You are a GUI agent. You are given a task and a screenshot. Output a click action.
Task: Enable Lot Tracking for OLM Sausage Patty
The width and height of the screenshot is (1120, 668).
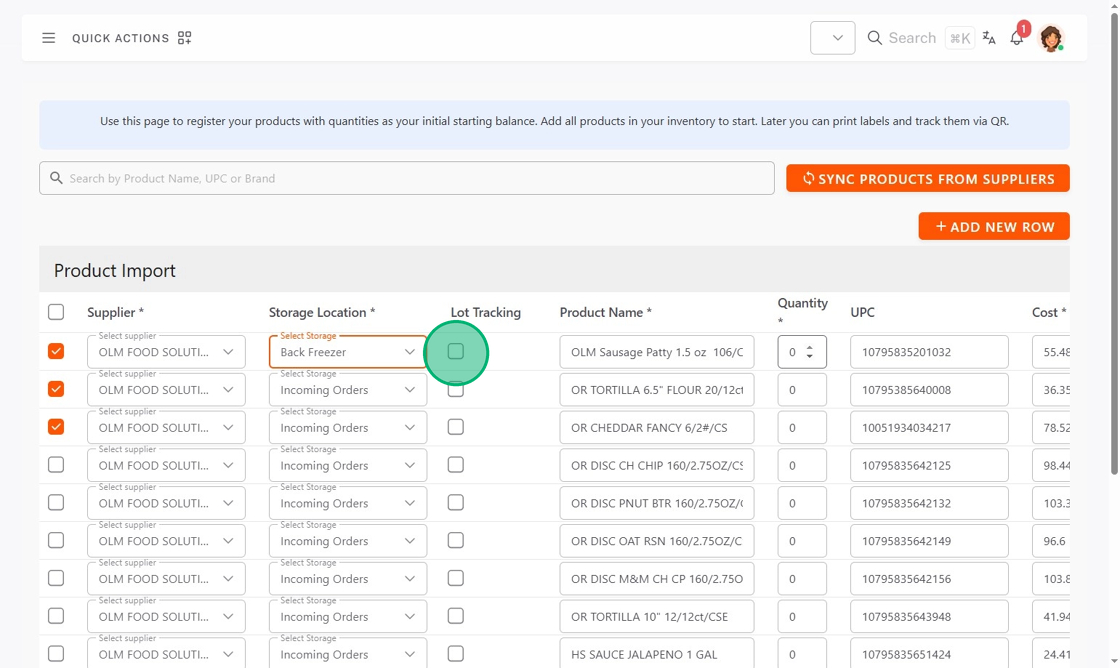point(456,352)
